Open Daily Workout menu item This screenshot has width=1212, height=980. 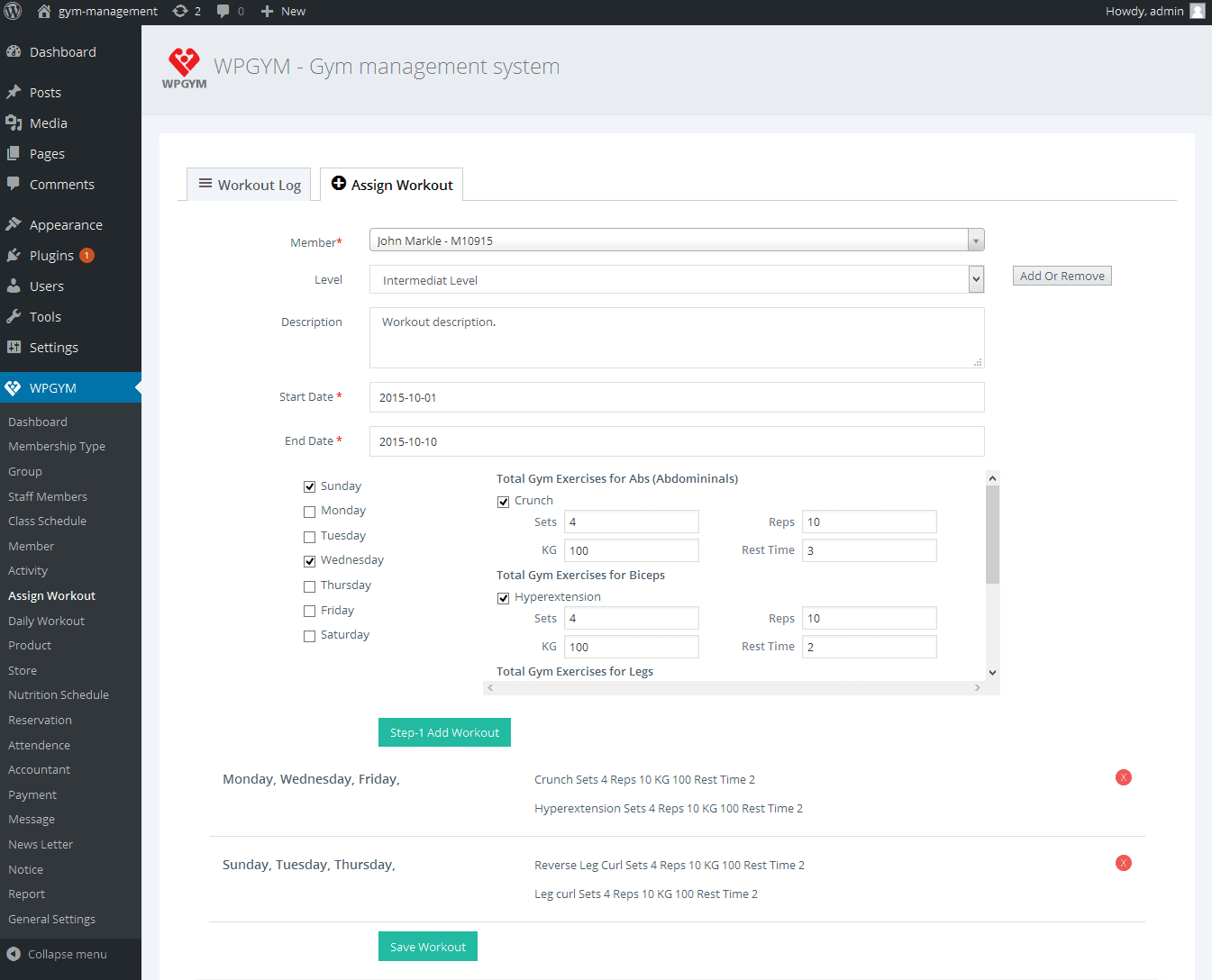tap(46, 621)
